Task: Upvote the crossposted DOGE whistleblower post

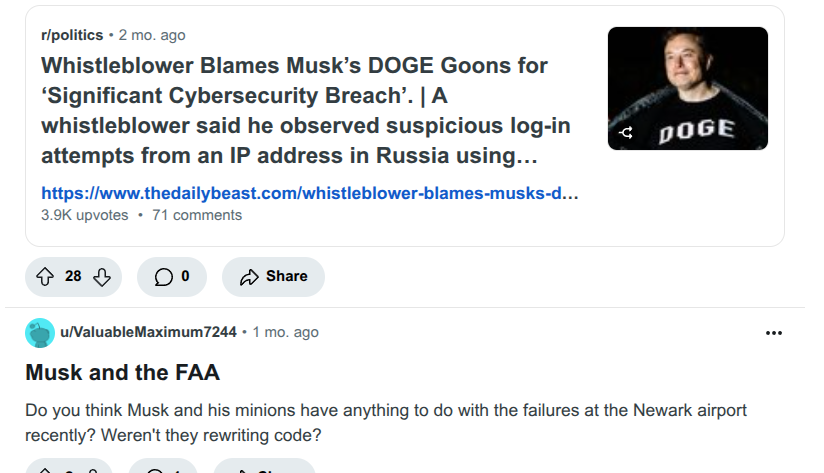Action: click(x=45, y=276)
